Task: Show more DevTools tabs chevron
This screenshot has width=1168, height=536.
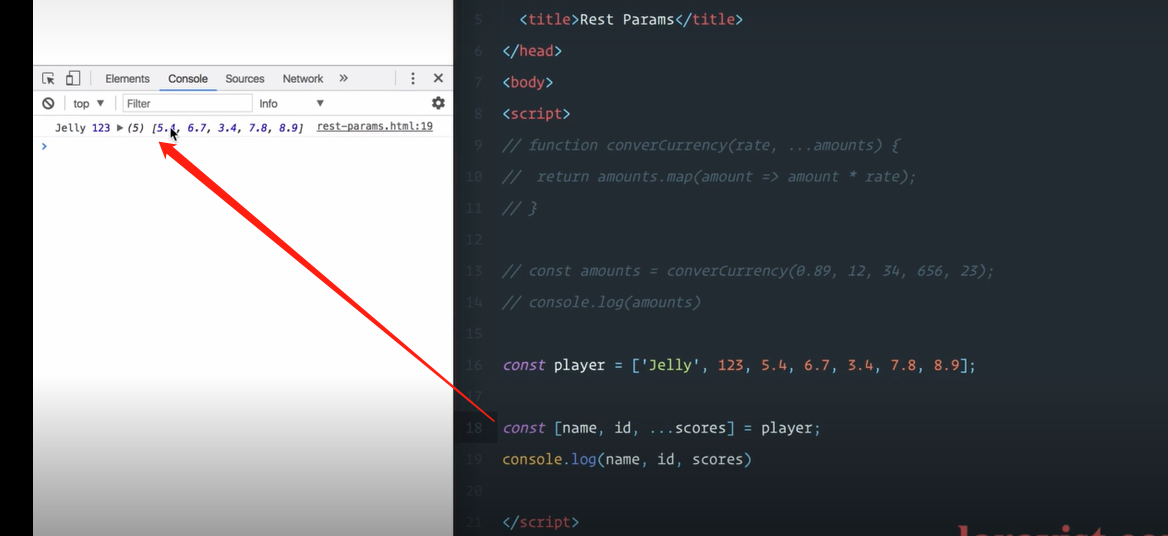Action: click(x=343, y=78)
